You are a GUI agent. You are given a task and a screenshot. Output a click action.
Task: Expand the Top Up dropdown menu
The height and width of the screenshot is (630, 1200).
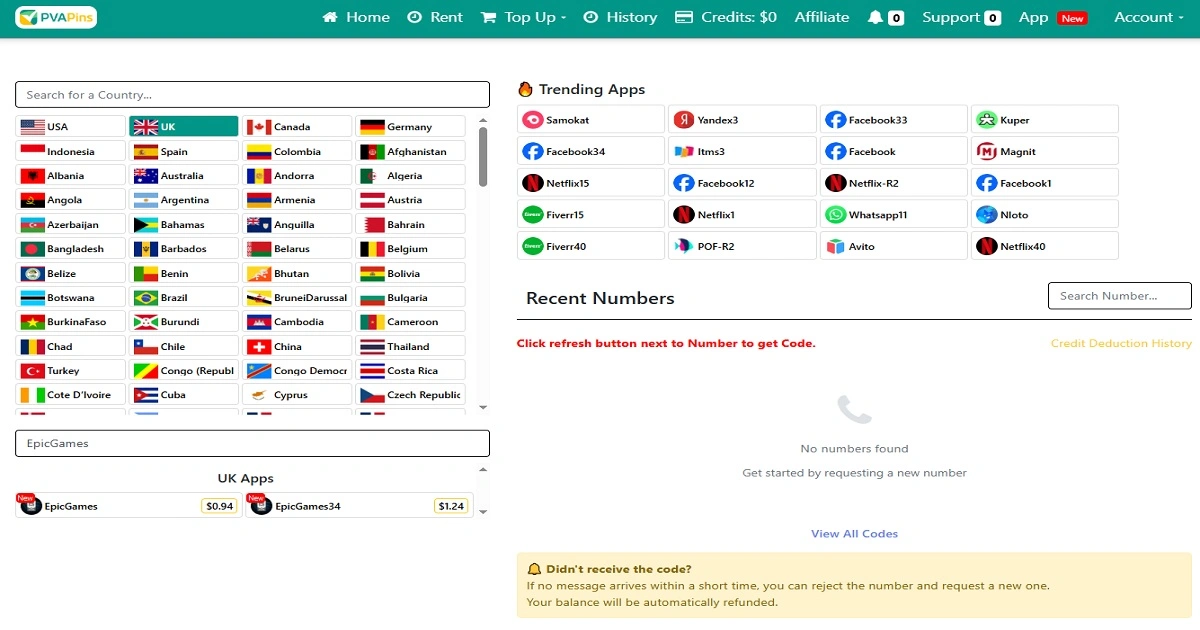(x=523, y=17)
